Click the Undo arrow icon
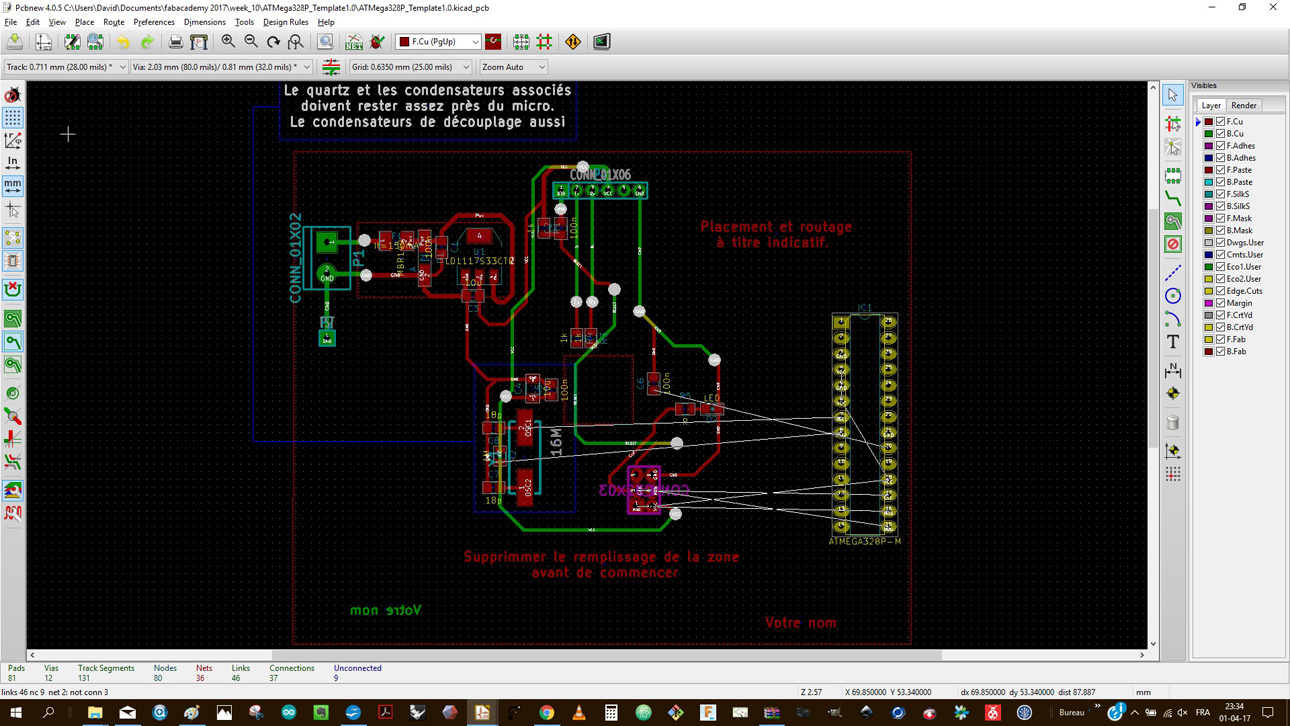 (123, 42)
